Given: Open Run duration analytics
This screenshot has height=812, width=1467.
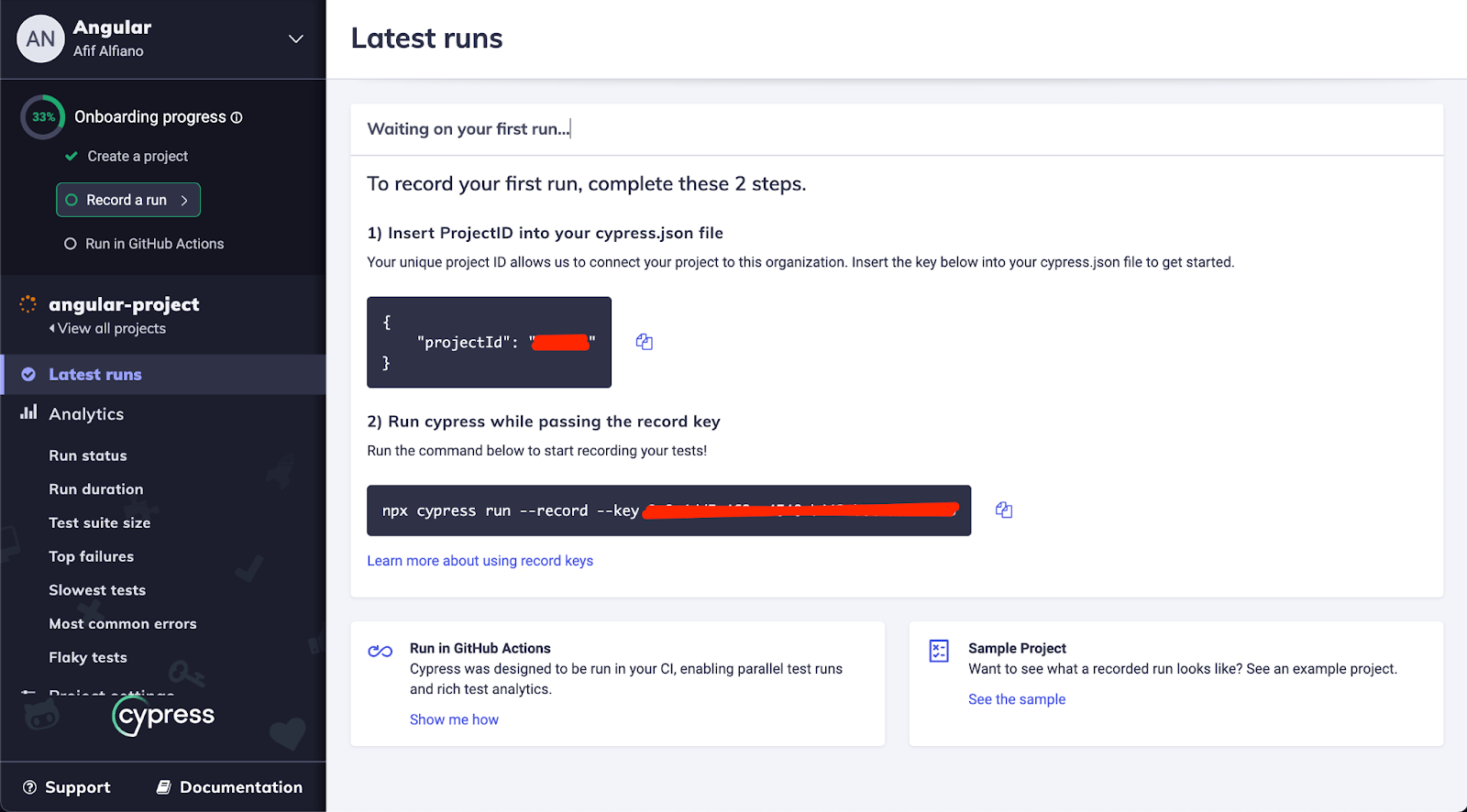Looking at the screenshot, I should (x=96, y=489).
